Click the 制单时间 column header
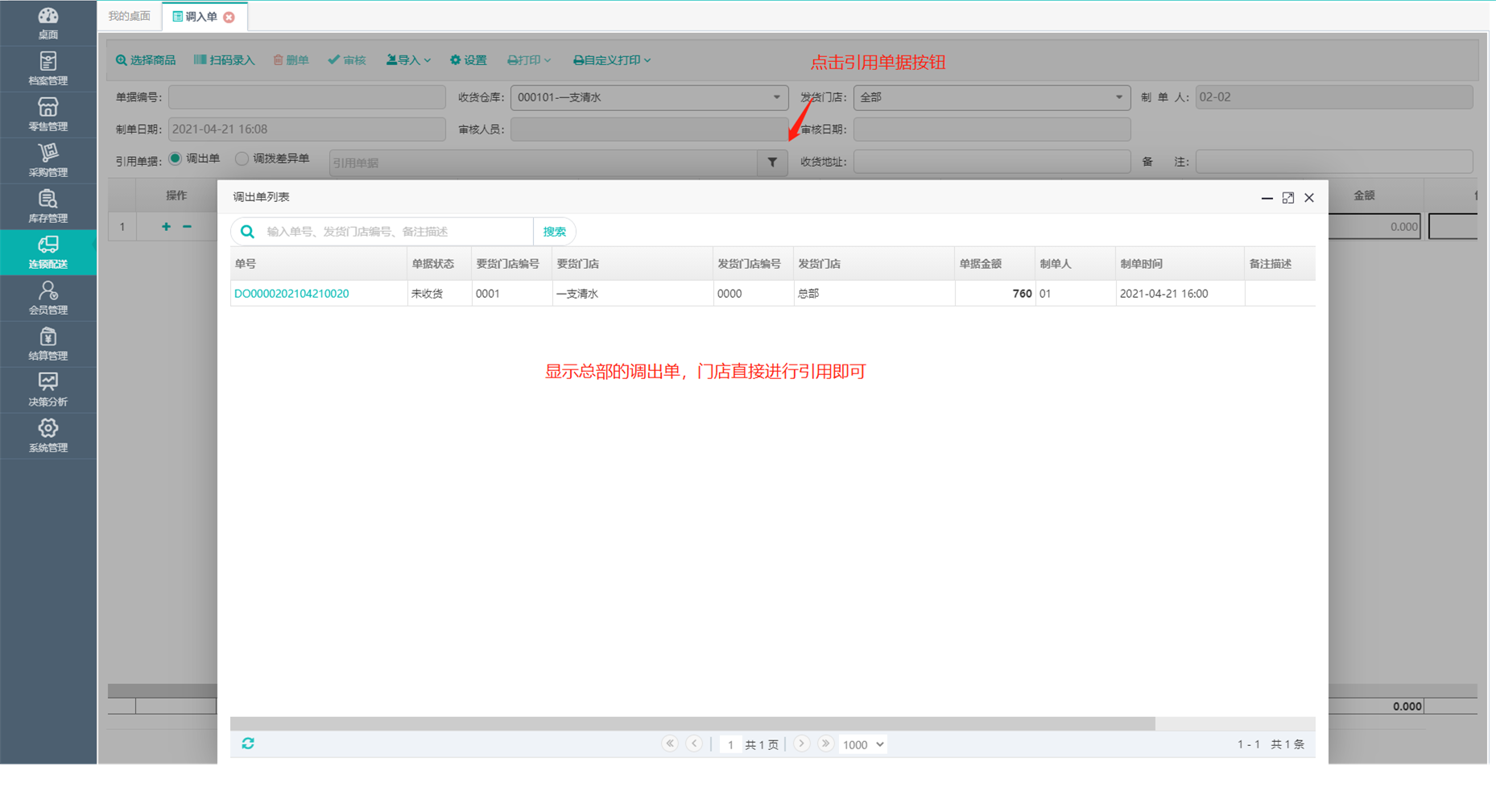Image resolution: width=1496 pixels, height=812 pixels. point(1180,264)
